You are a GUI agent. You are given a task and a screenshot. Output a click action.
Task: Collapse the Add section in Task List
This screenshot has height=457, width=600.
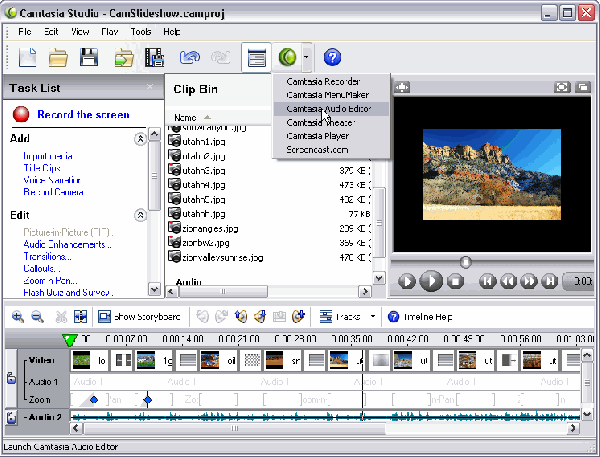coord(140,139)
